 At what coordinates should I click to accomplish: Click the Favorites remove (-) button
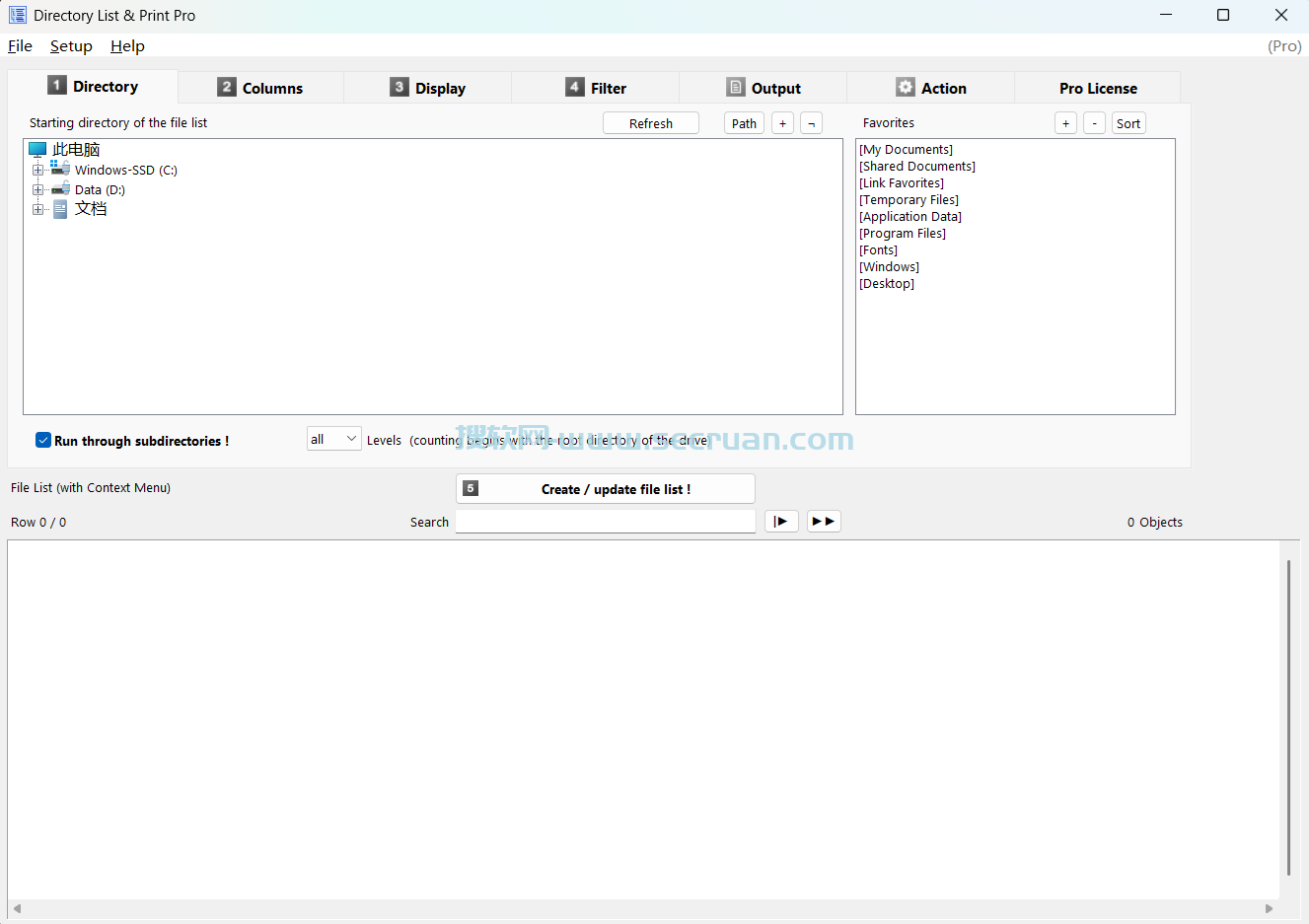point(1094,123)
